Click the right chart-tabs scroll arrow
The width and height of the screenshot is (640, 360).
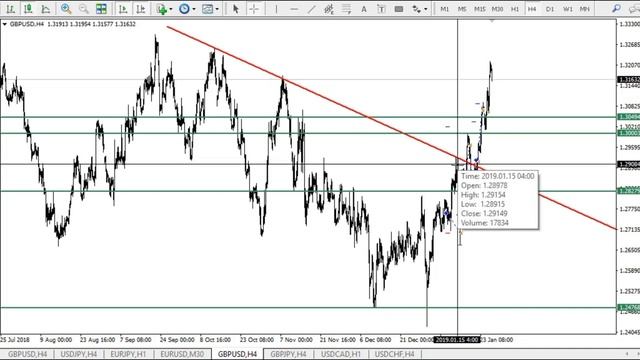[637, 354]
